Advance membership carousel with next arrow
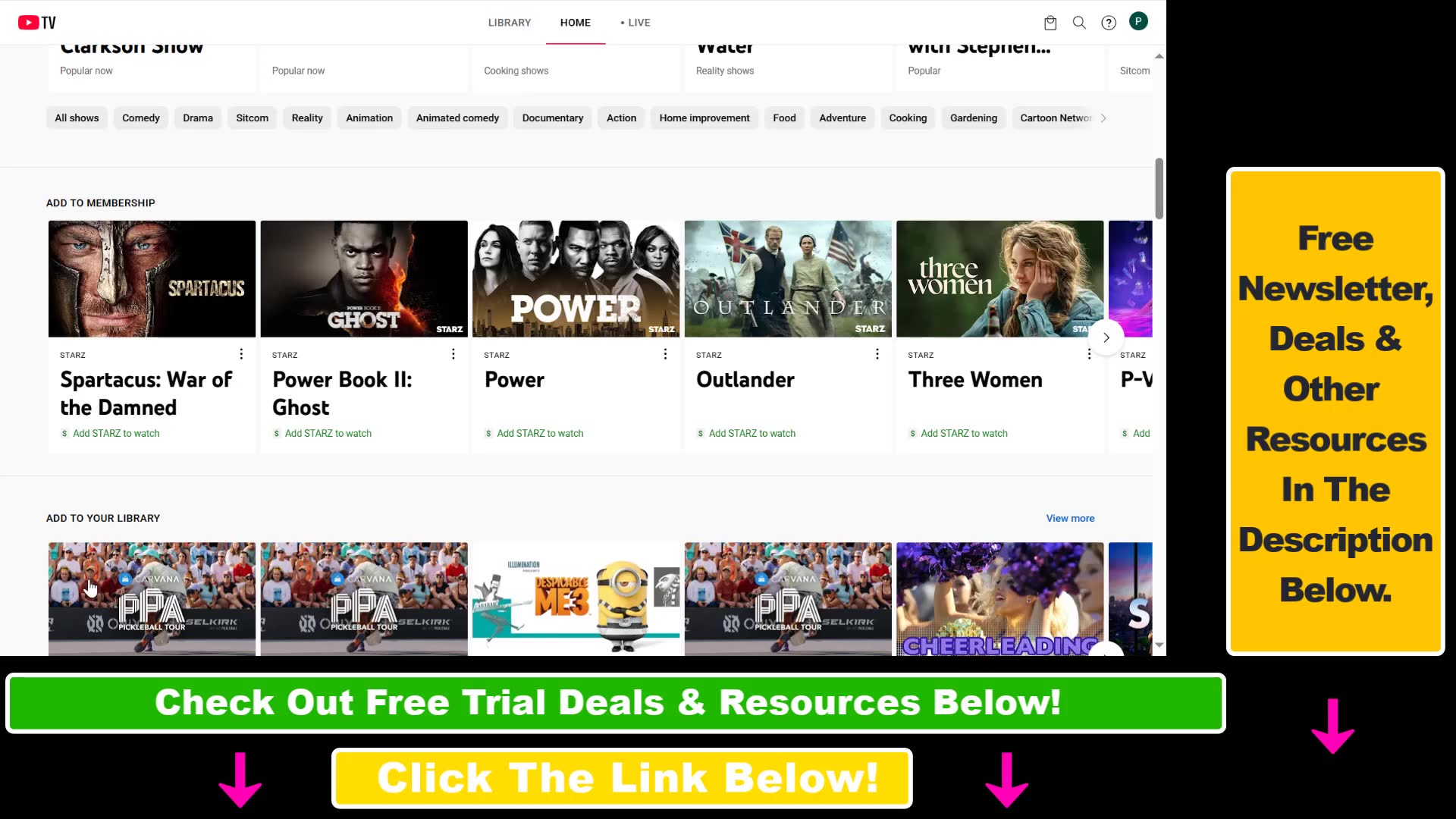The width and height of the screenshot is (1456, 819). (x=1106, y=337)
